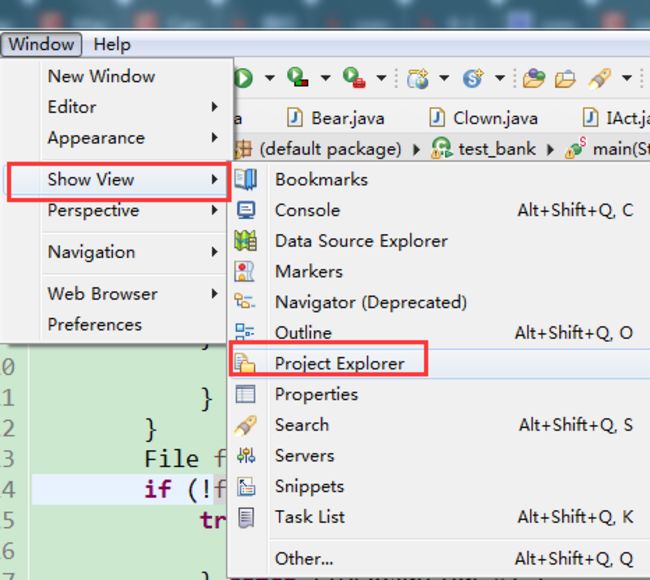Viewport: 650px width, 580px height.
Task: Open the Coverage dropdown arrow
Action: (x=325, y=78)
